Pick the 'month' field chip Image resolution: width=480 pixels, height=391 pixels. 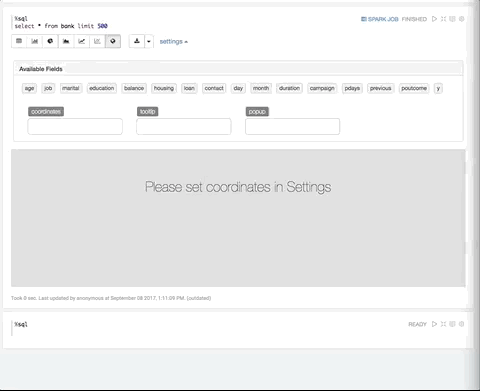(x=261, y=88)
